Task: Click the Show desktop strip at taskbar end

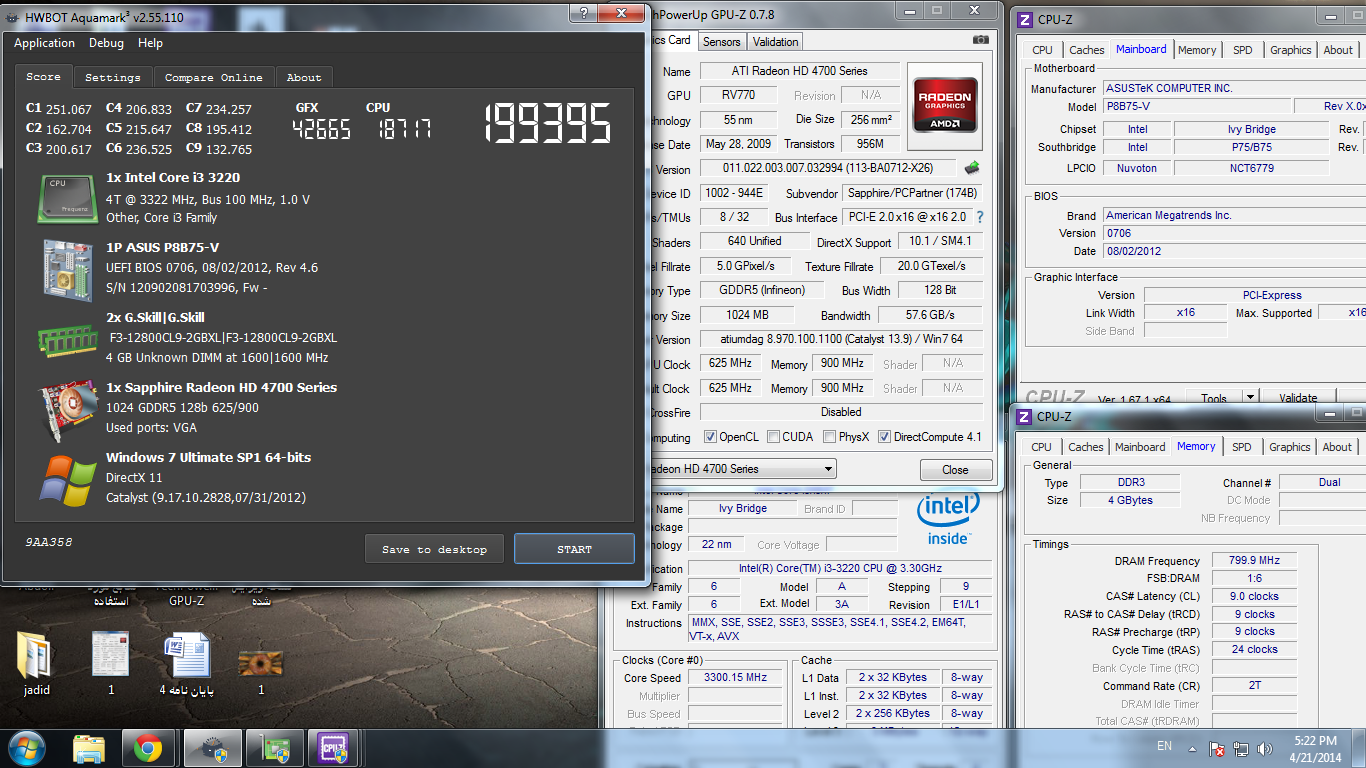Action: pos(1360,749)
